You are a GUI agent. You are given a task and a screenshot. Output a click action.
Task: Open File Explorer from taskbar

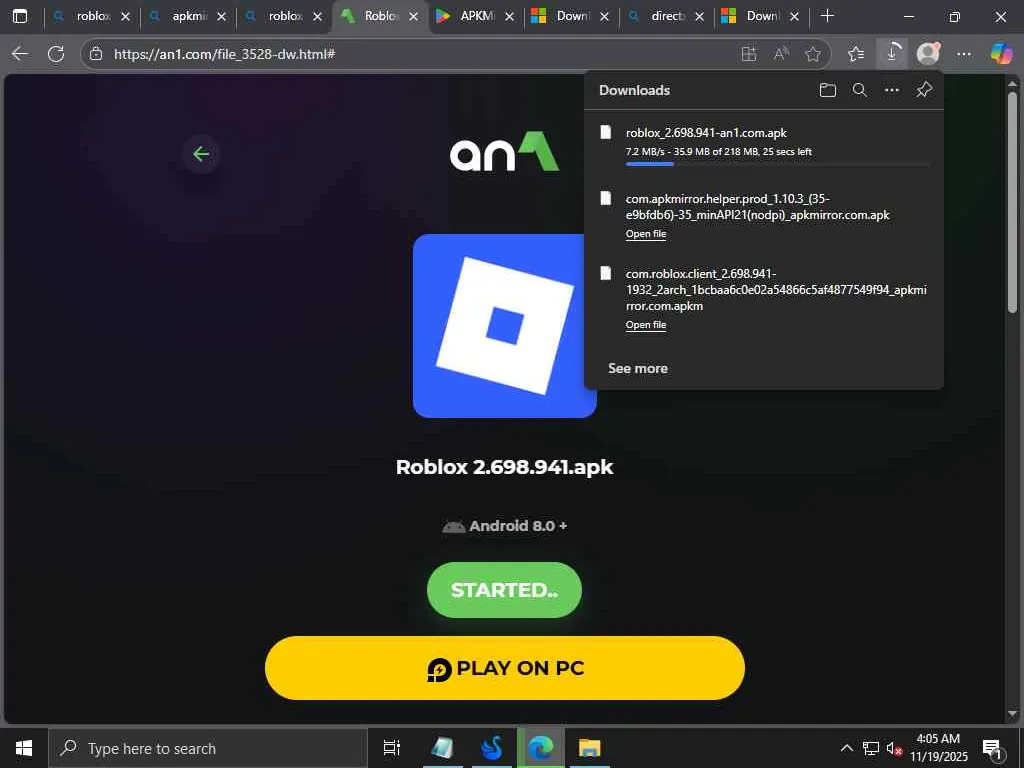pos(590,748)
